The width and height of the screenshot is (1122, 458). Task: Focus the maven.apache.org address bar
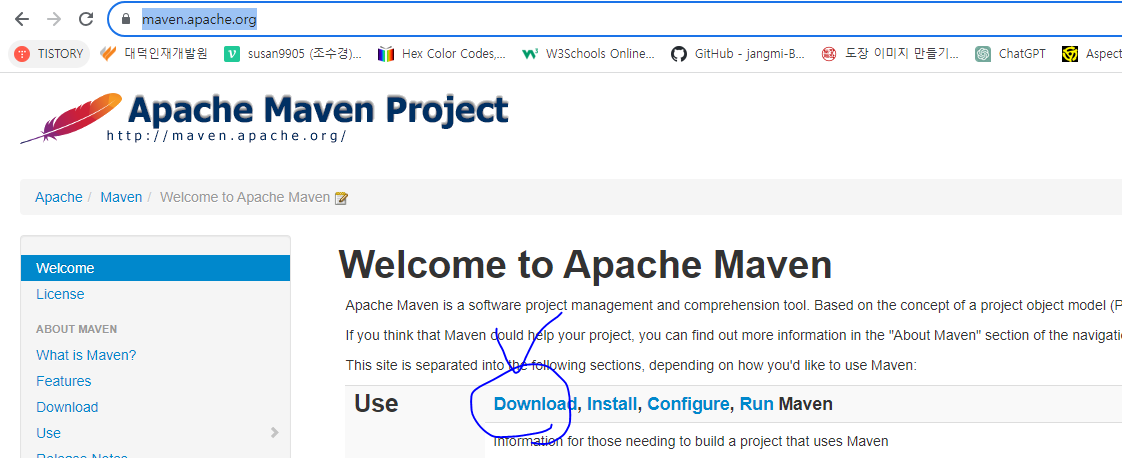coord(615,19)
